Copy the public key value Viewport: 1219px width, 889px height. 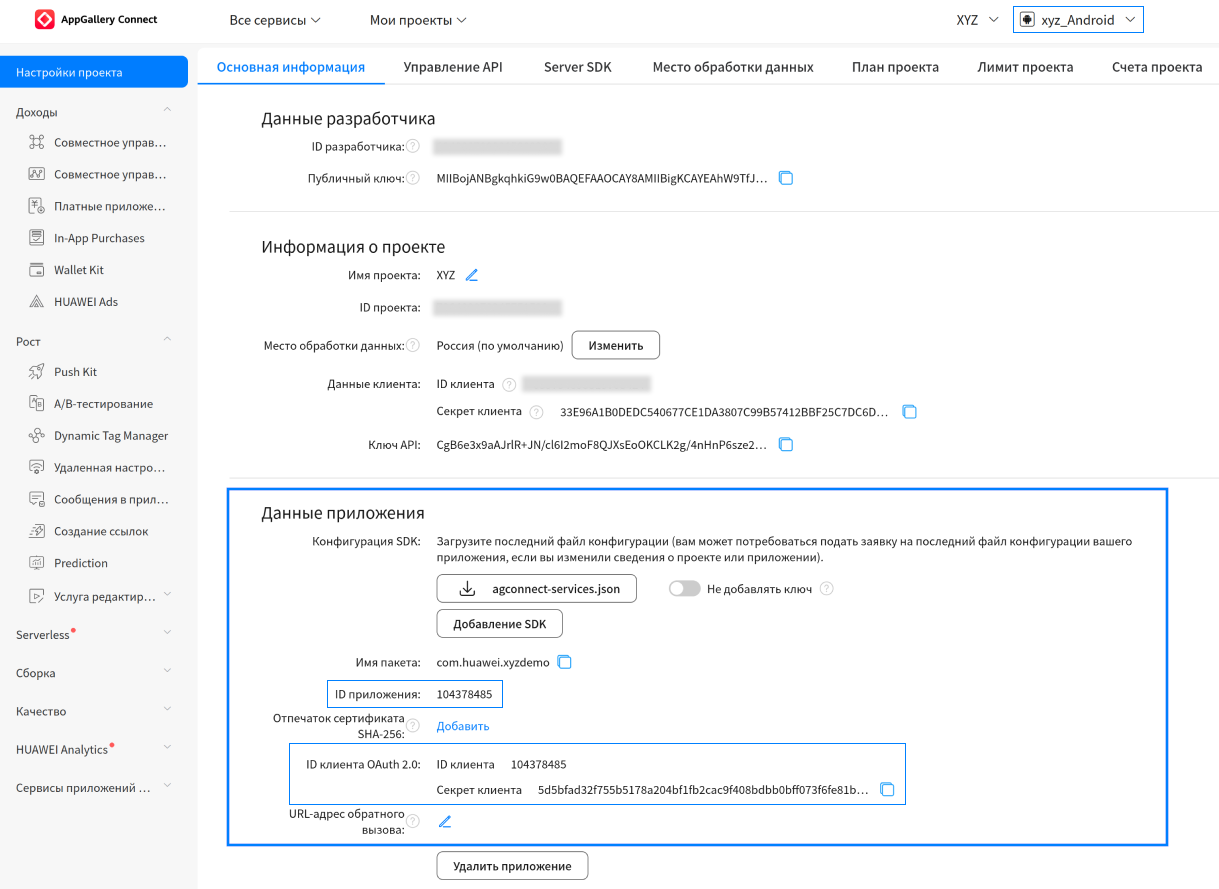tap(786, 178)
